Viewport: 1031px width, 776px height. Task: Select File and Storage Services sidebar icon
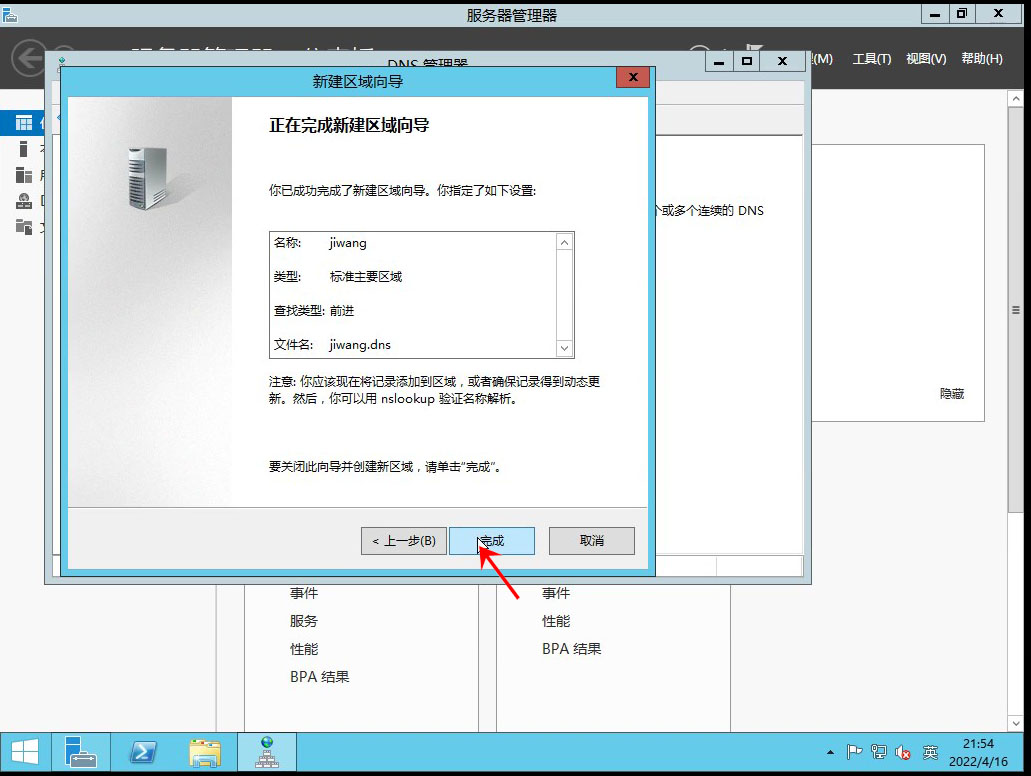point(24,227)
